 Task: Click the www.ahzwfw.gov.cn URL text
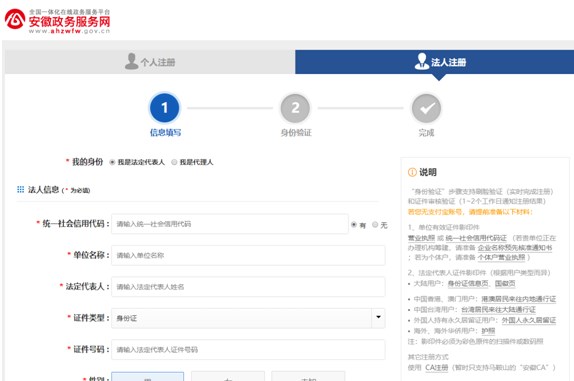pos(69,31)
